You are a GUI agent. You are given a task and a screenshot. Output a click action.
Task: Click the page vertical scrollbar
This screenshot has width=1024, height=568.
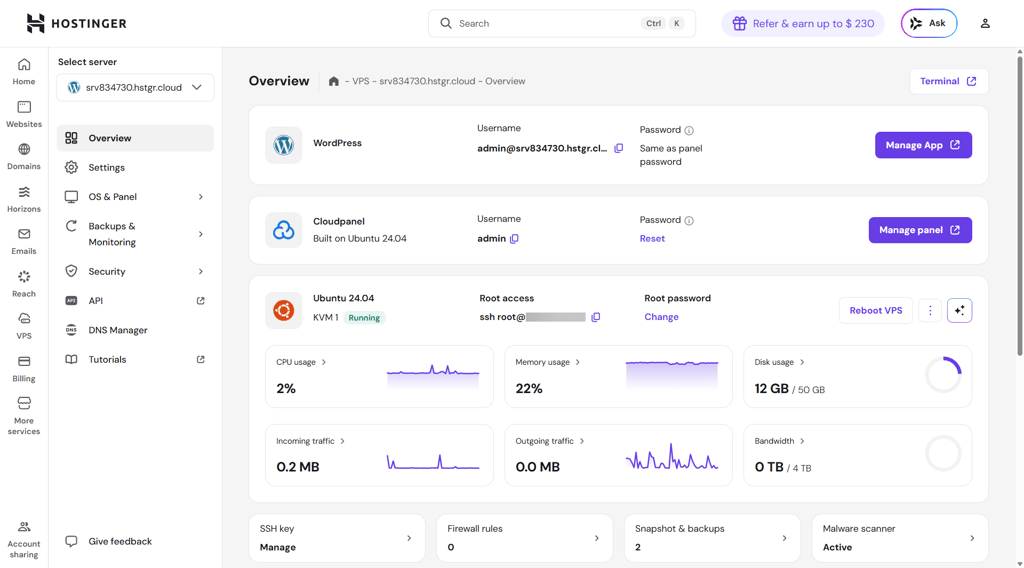(x=1019, y=206)
